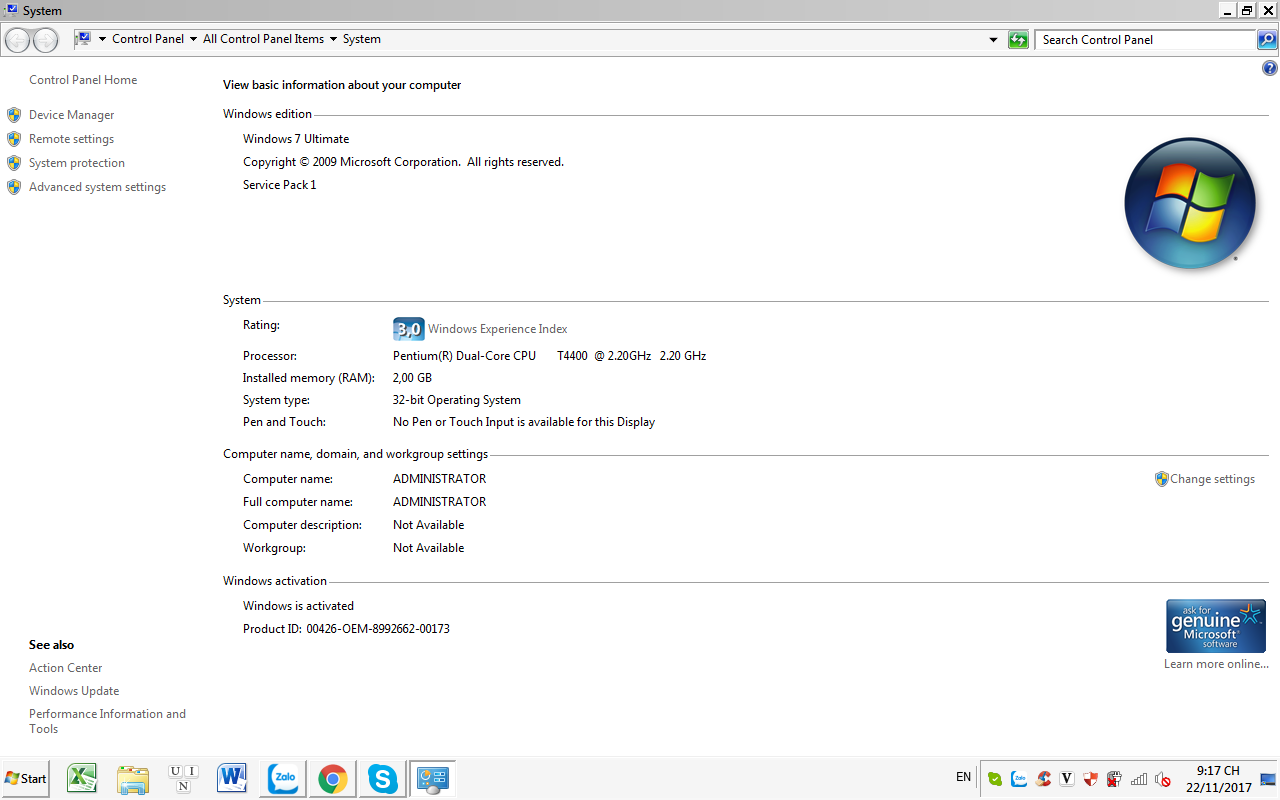The width and height of the screenshot is (1280, 800).
Task: Expand All Control Panel Items breadcrumb arrow
Action: click(x=333, y=40)
